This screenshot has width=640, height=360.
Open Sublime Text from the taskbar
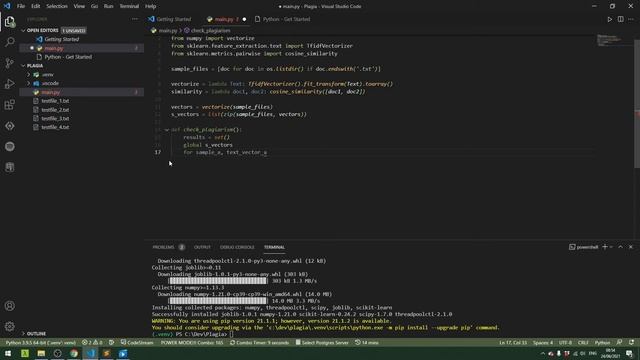[x=107, y=353]
